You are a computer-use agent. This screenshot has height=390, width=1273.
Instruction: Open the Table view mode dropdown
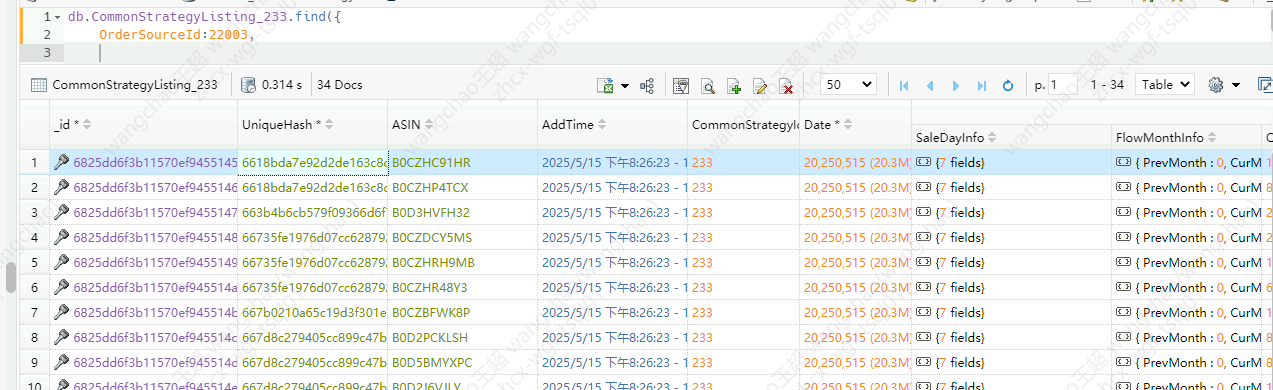click(1165, 85)
